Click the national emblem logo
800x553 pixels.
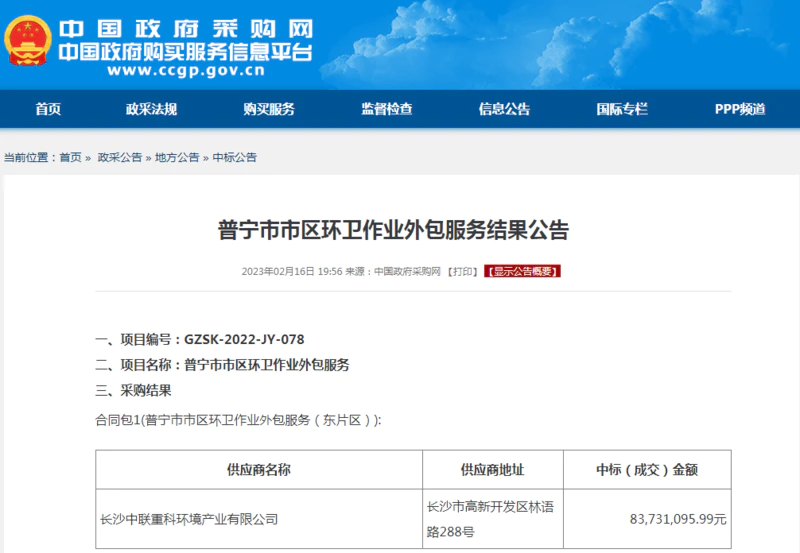pyautogui.click(x=30, y=45)
